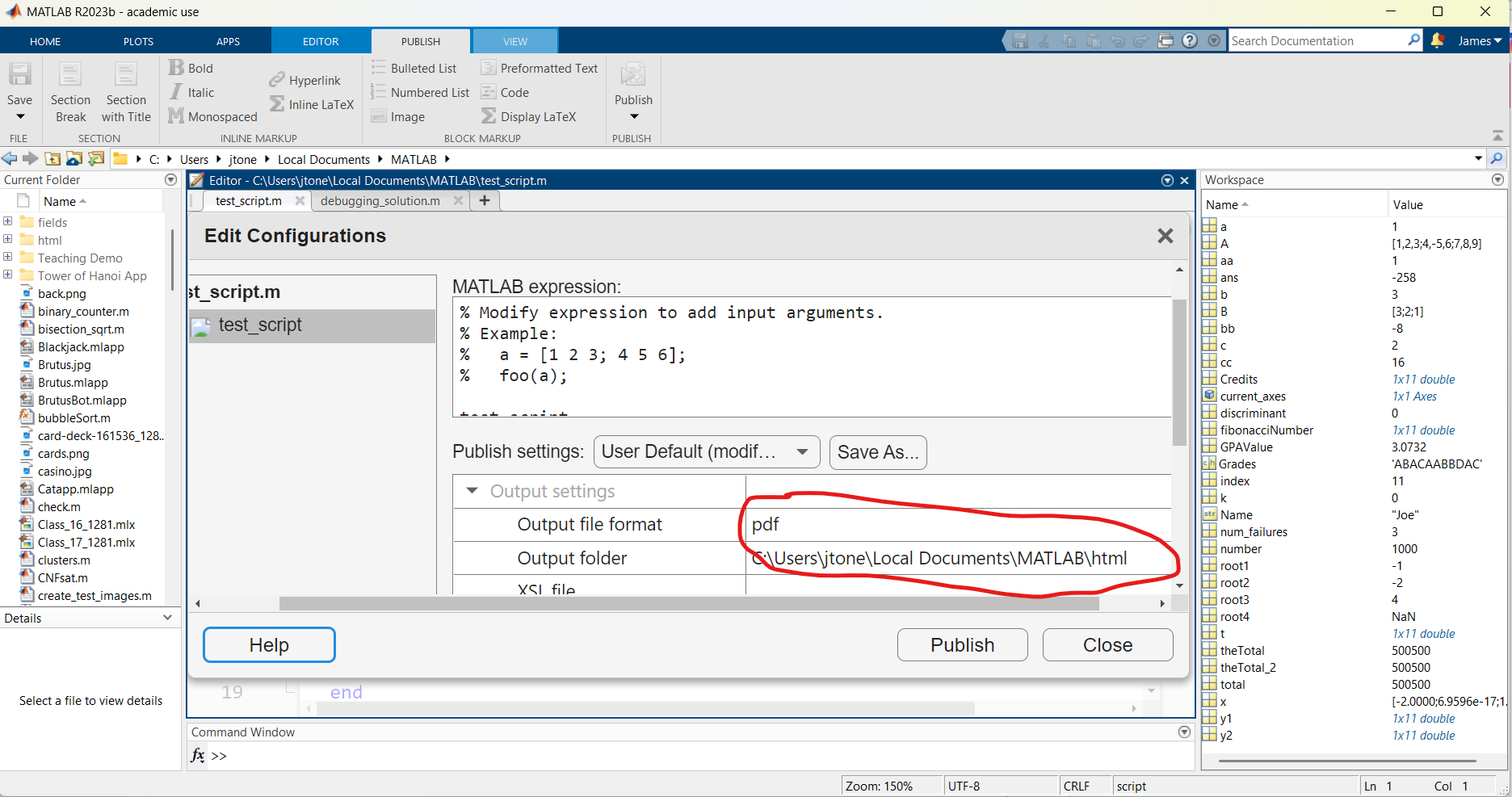The height and width of the screenshot is (797, 1512).
Task: Click the browse for folder icon
Action: click(96, 158)
